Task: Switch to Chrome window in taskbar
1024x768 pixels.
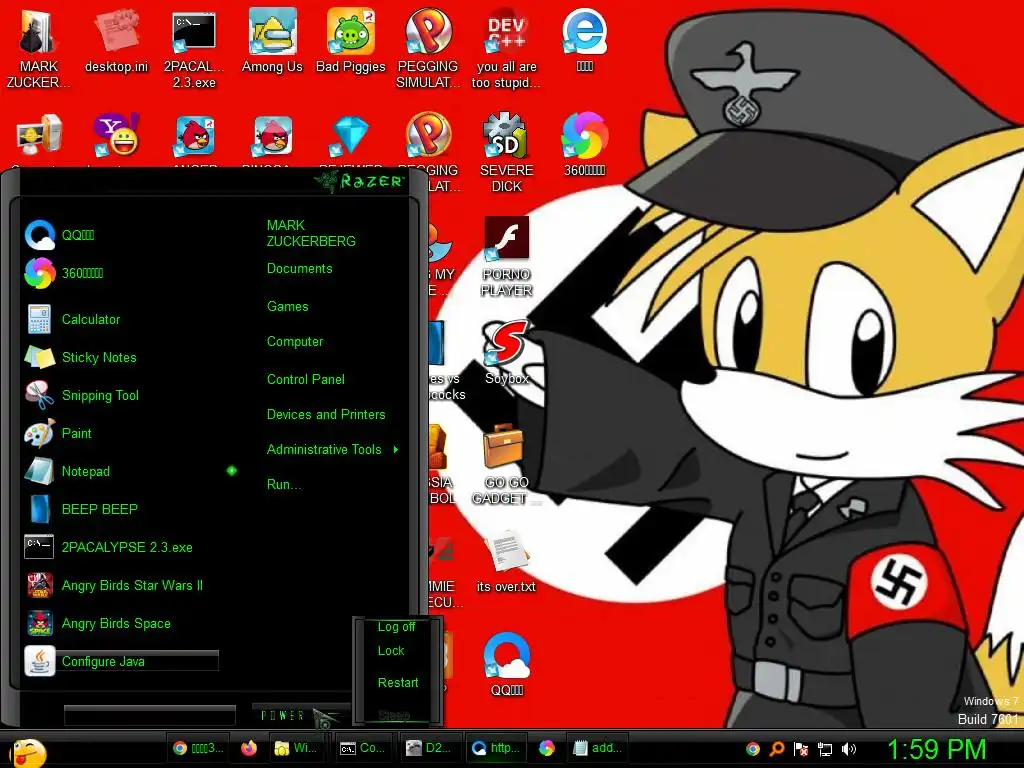Action: click(x=198, y=748)
